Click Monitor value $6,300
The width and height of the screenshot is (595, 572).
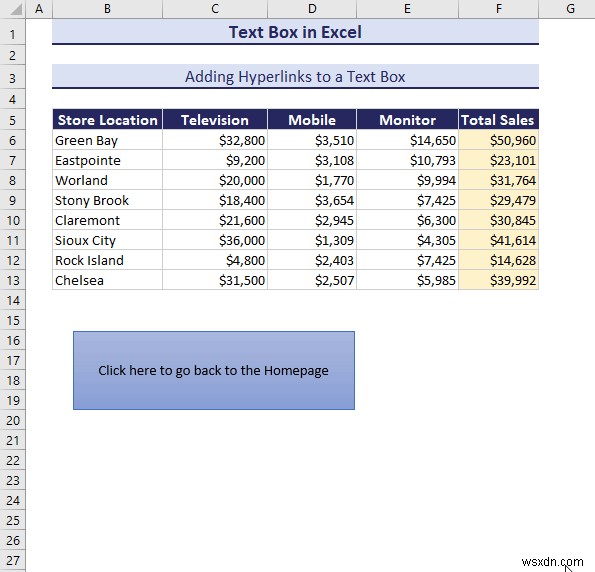pos(407,220)
